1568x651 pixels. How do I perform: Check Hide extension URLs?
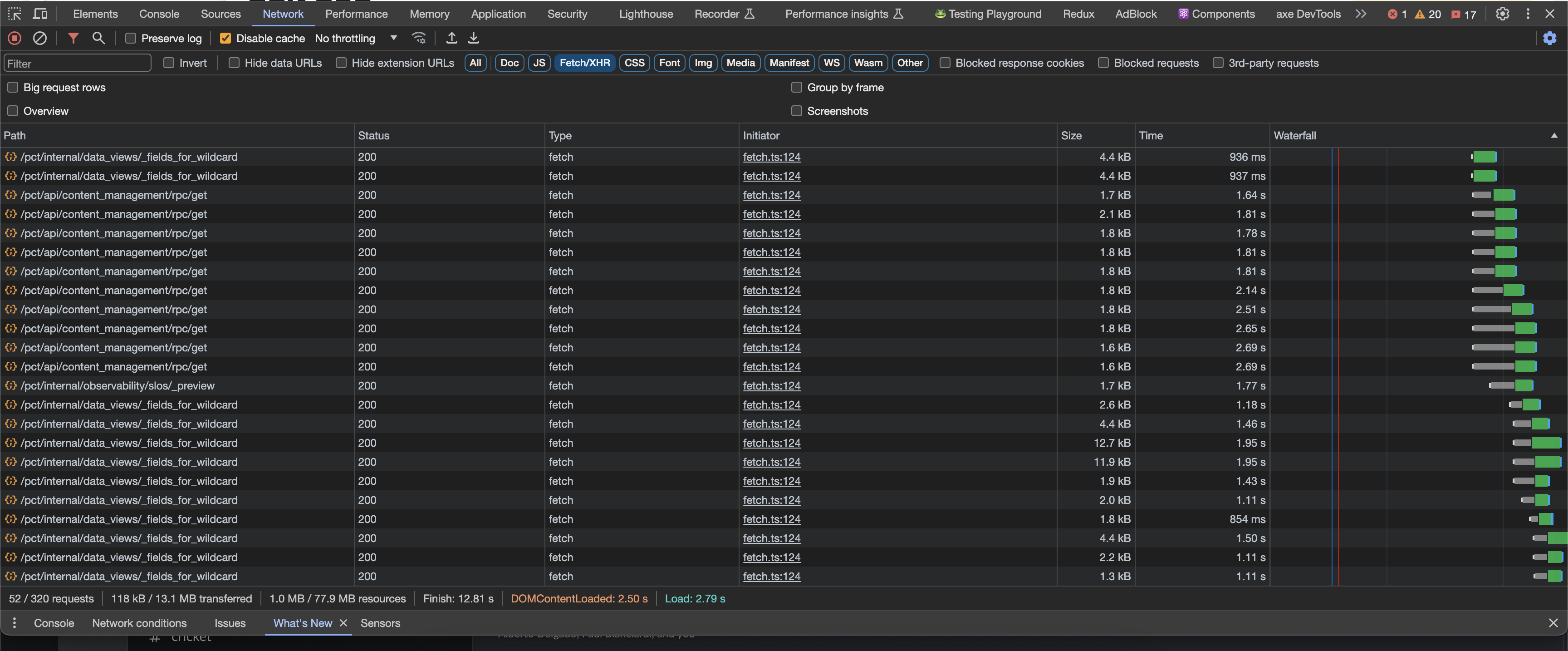point(341,63)
